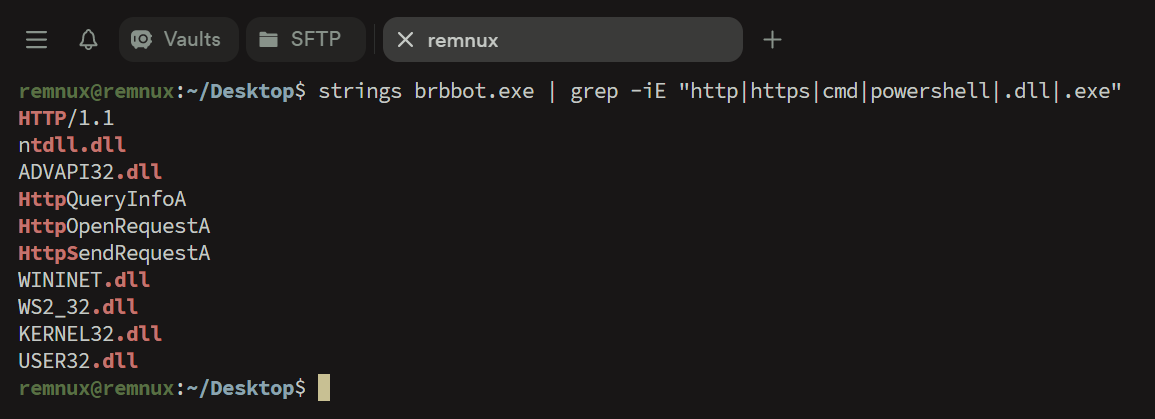Image resolution: width=1155 pixels, height=419 pixels.
Task: Click the HttpQueryInfoA output line
Action: pos(102,199)
